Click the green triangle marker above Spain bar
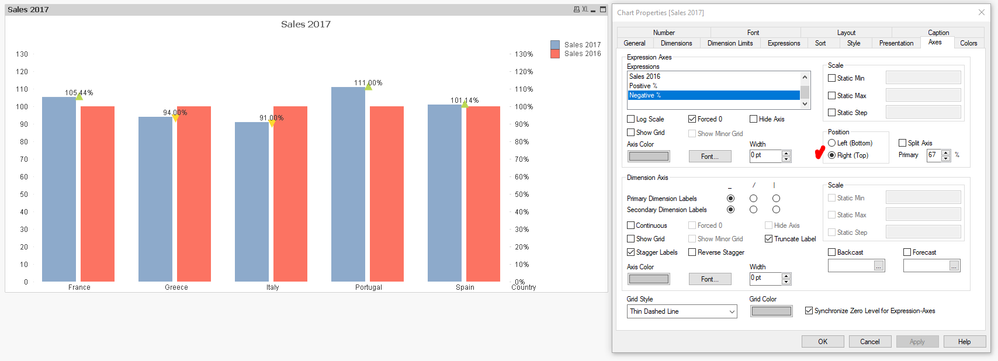The width and height of the screenshot is (998, 361). tap(464, 104)
